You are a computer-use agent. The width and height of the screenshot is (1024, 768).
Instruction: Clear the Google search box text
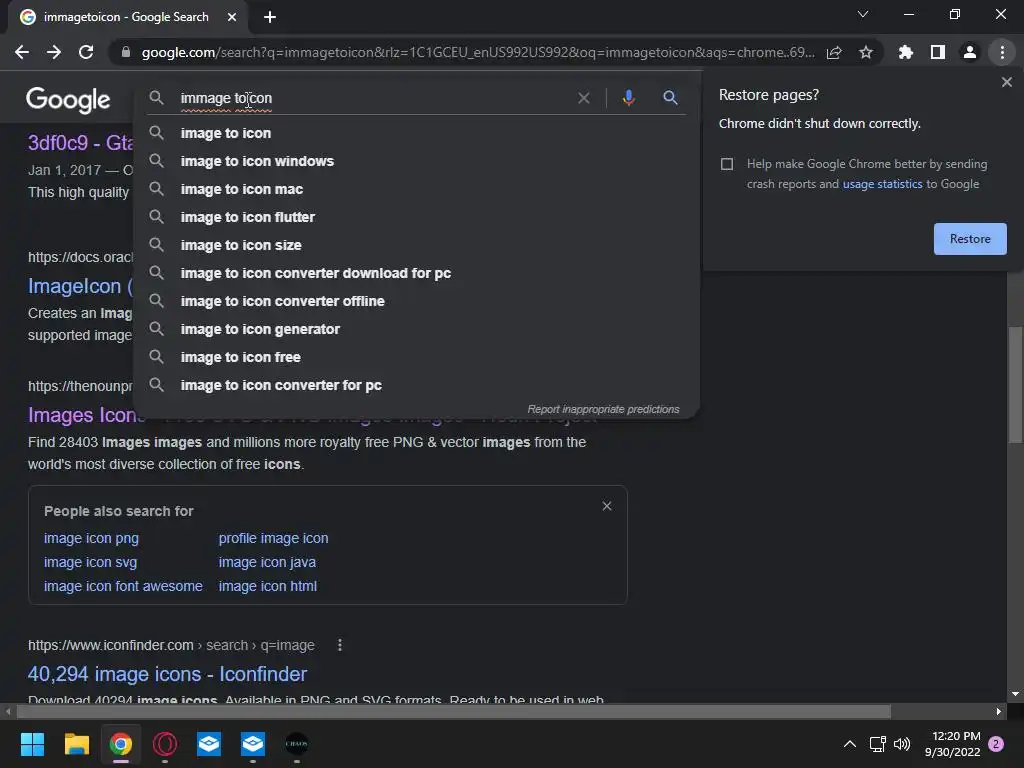[584, 98]
